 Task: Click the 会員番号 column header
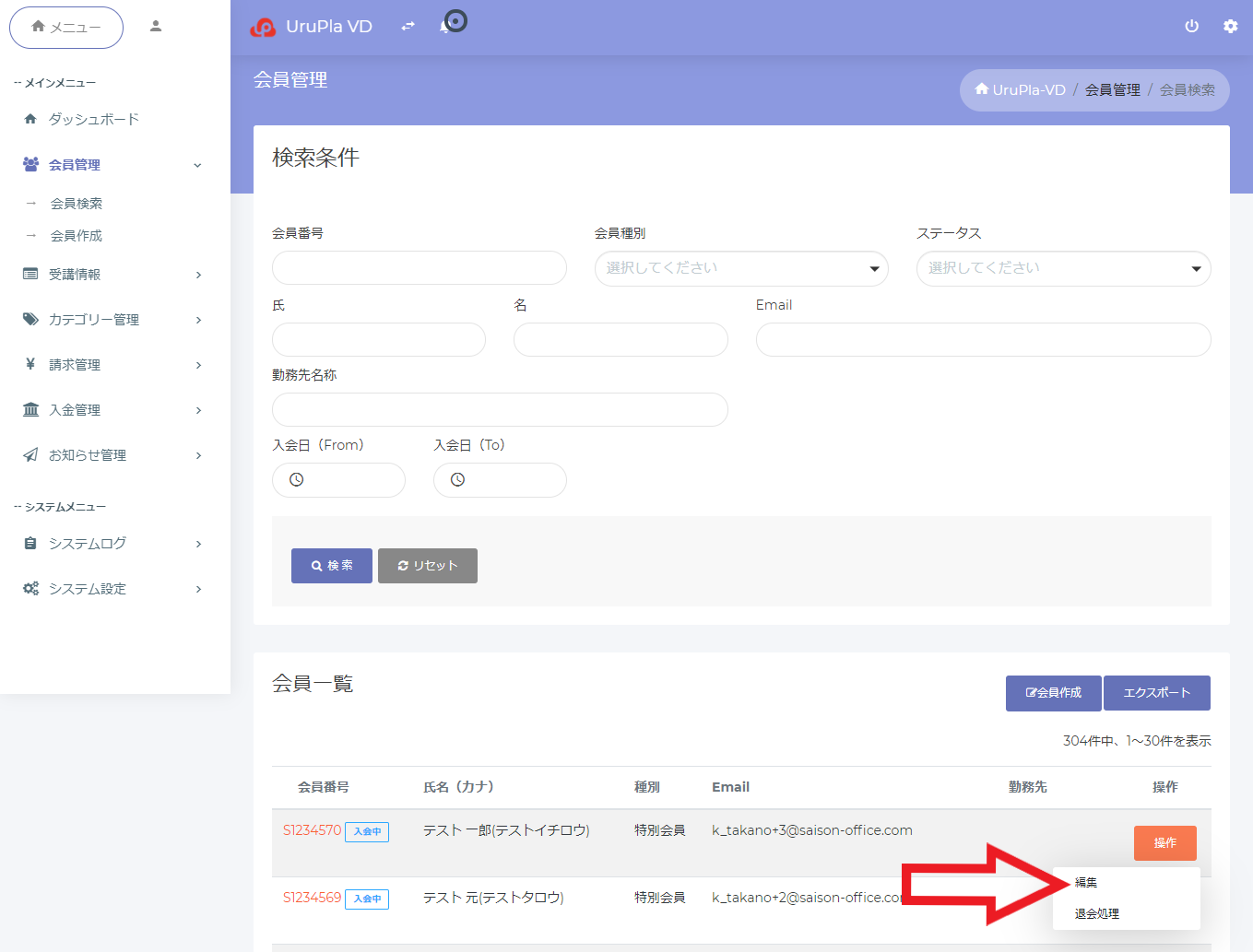click(323, 787)
